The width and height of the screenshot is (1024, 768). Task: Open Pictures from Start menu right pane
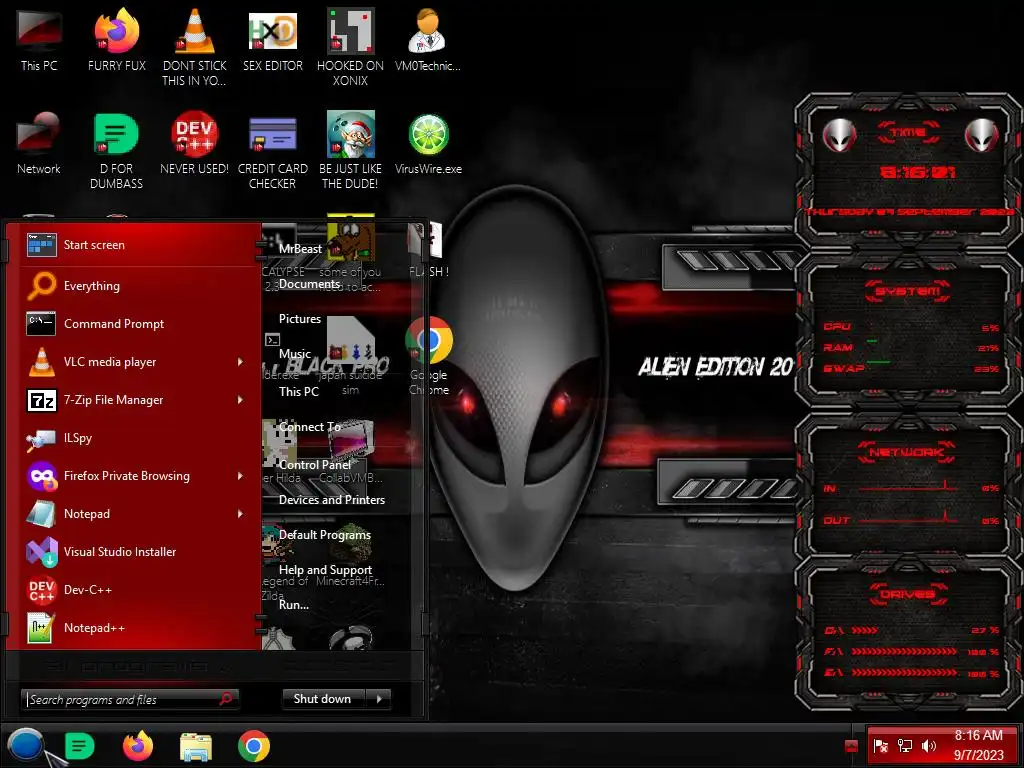tap(300, 319)
